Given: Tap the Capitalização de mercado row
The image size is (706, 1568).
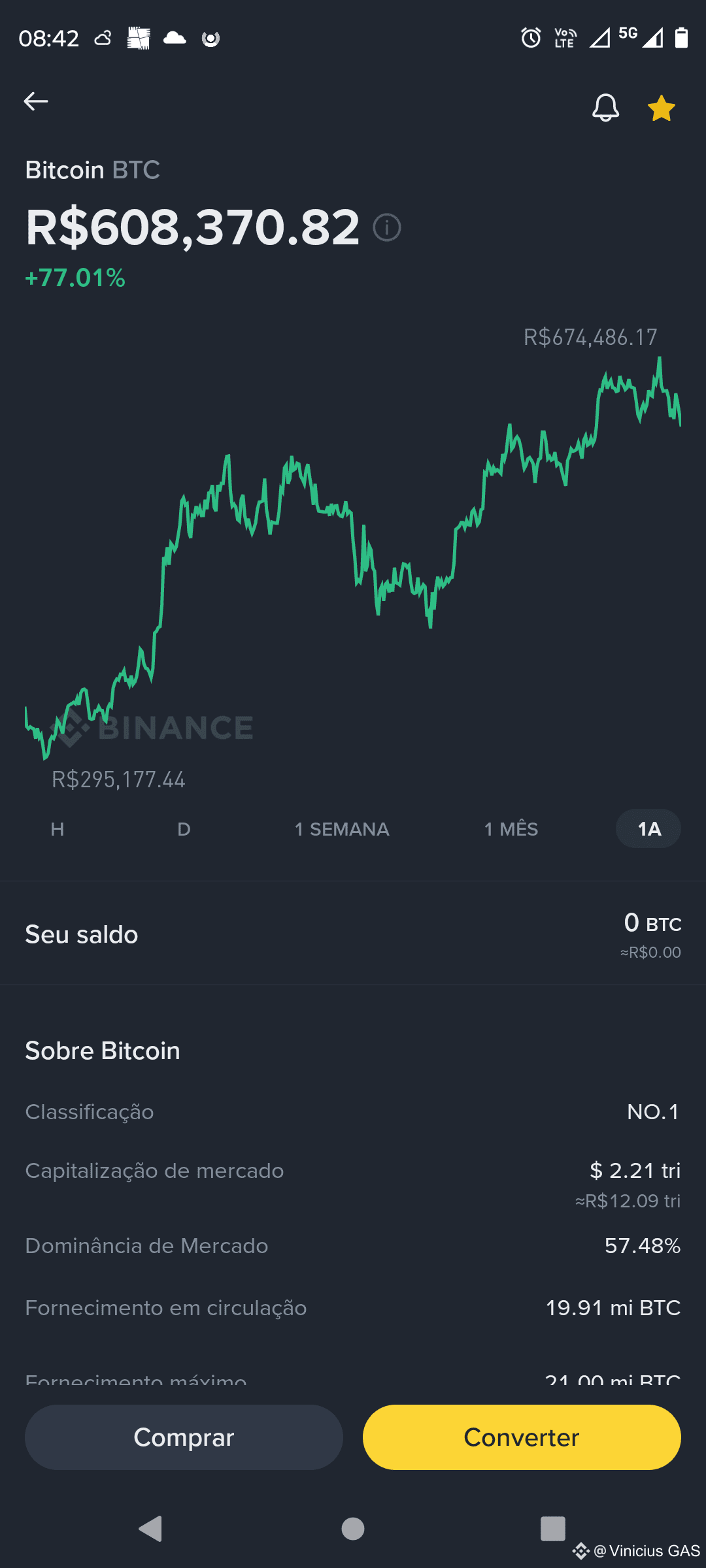Looking at the screenshot, I should tap(353, 1184).
